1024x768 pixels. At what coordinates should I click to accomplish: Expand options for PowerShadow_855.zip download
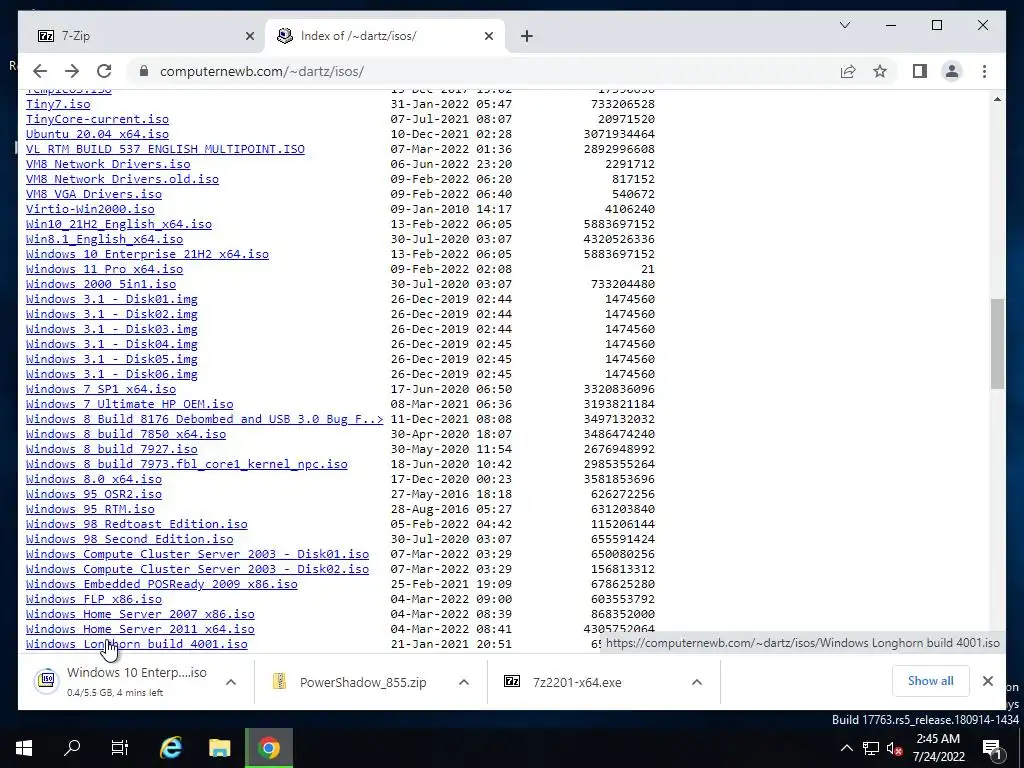(464, 682)
